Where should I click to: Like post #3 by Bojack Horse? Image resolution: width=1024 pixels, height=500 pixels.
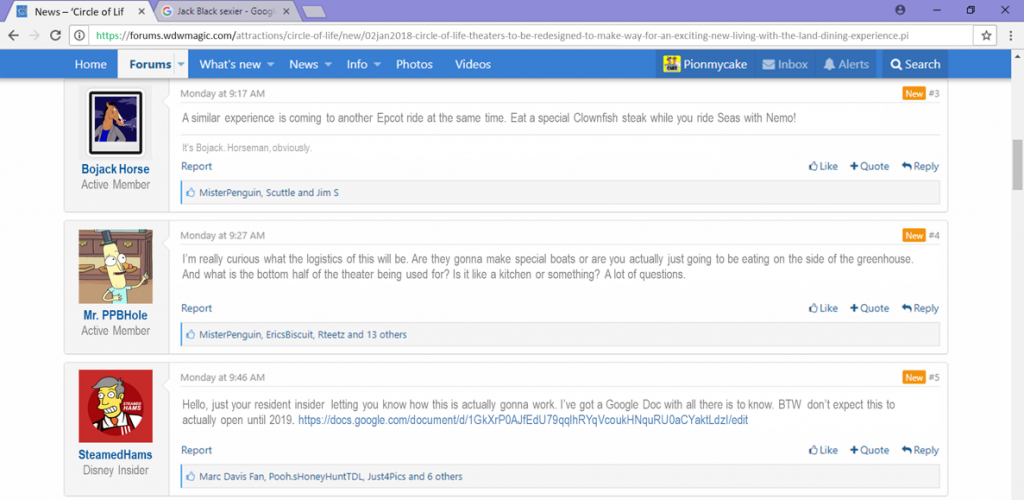click(x=823, y=166)
